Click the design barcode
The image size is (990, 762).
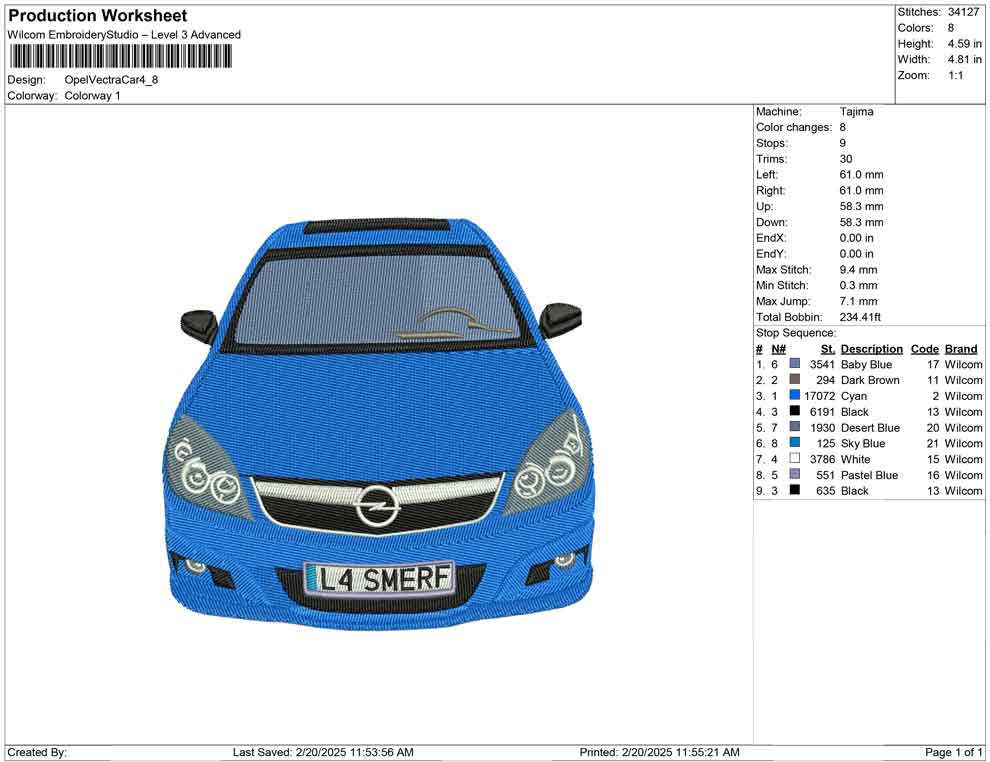coord(118,55)
